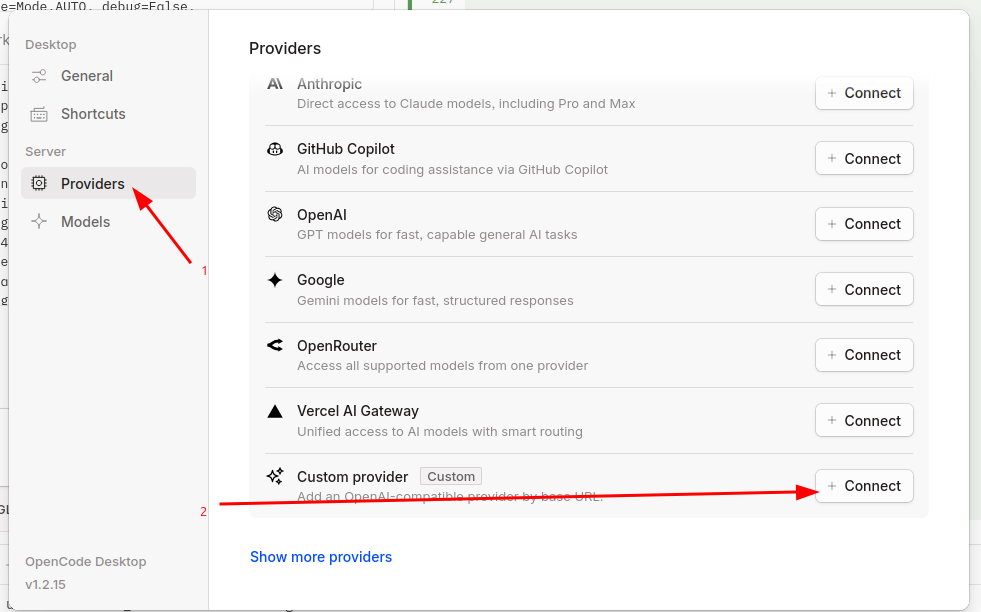The width and height of the screenshot is (981, 612).
Task: Connect a Custom provider
Action: click(x=864, y=486)
